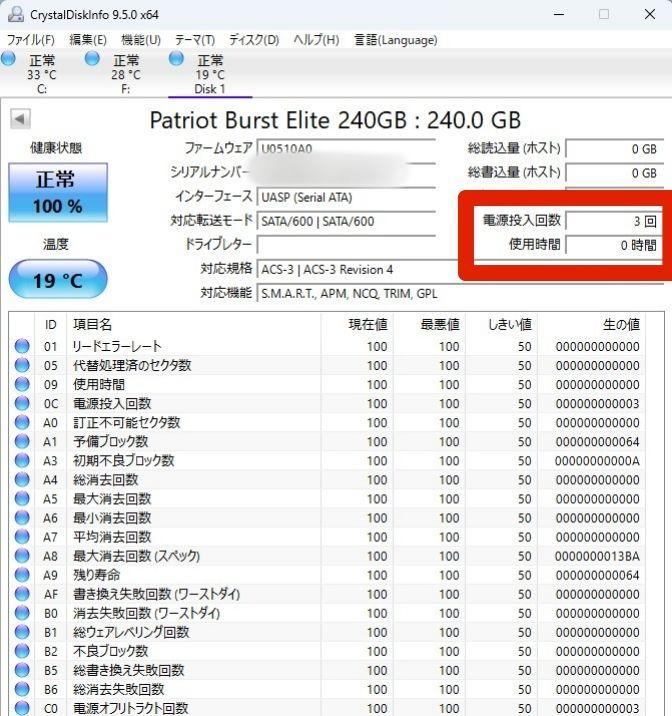
Task: Select the 予備ブロック数 item name
Action: pyautogui.click(x=110, y=442)
